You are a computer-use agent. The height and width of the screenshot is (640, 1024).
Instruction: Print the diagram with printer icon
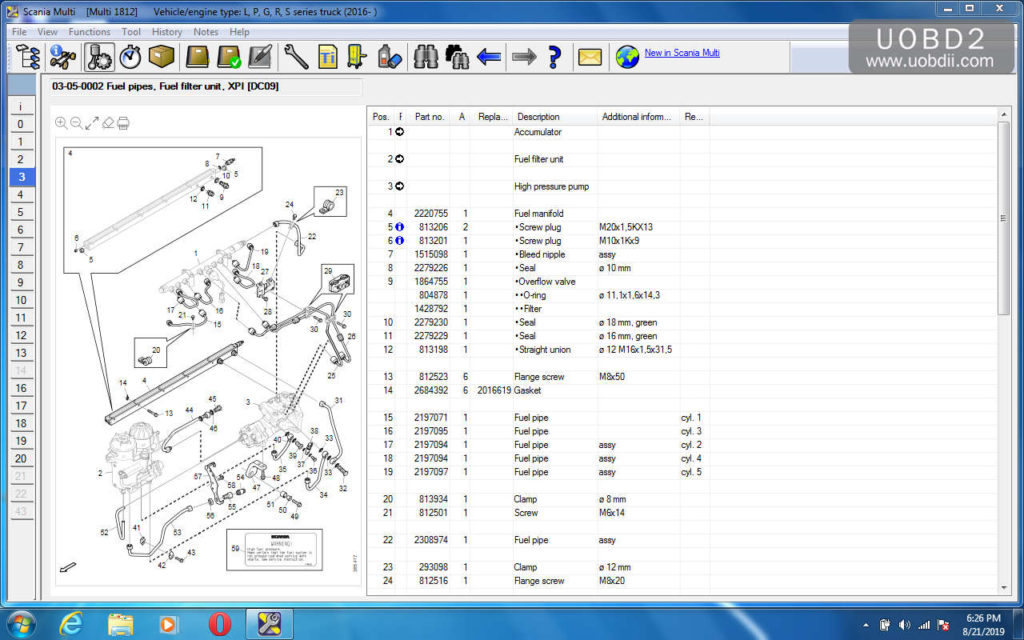(123, 123)
